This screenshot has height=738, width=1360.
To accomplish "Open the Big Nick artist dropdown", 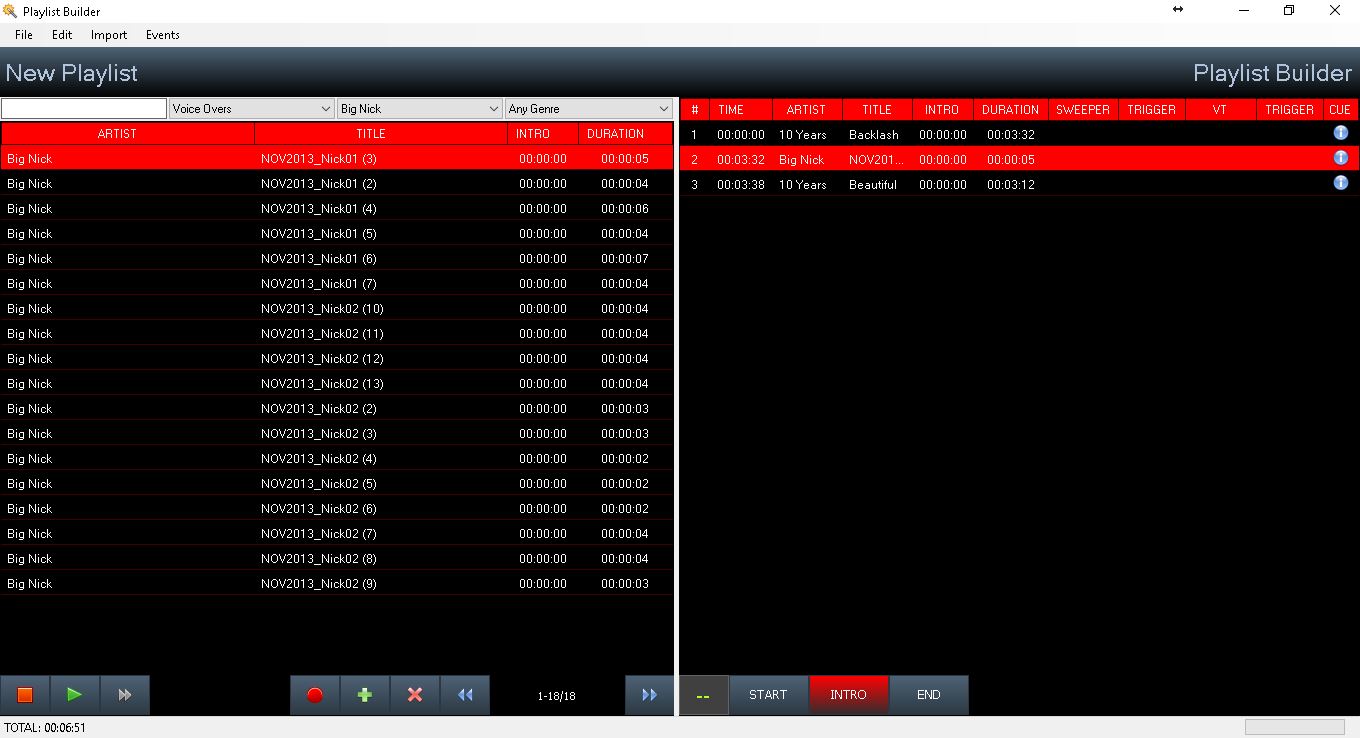I will [420, 109].
